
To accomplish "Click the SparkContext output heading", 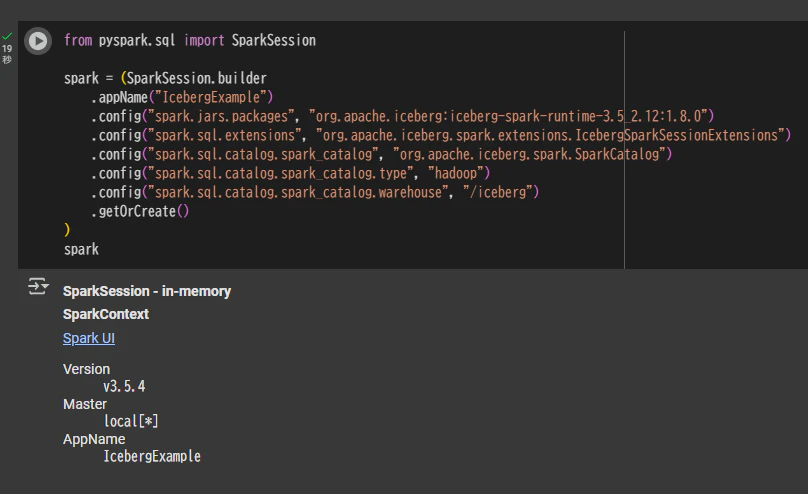I will point(106,314).
